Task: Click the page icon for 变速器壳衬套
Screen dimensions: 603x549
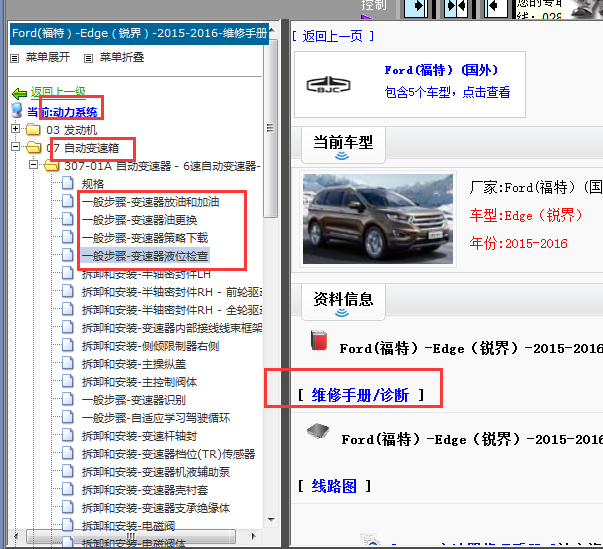Action: coord(68,489)
